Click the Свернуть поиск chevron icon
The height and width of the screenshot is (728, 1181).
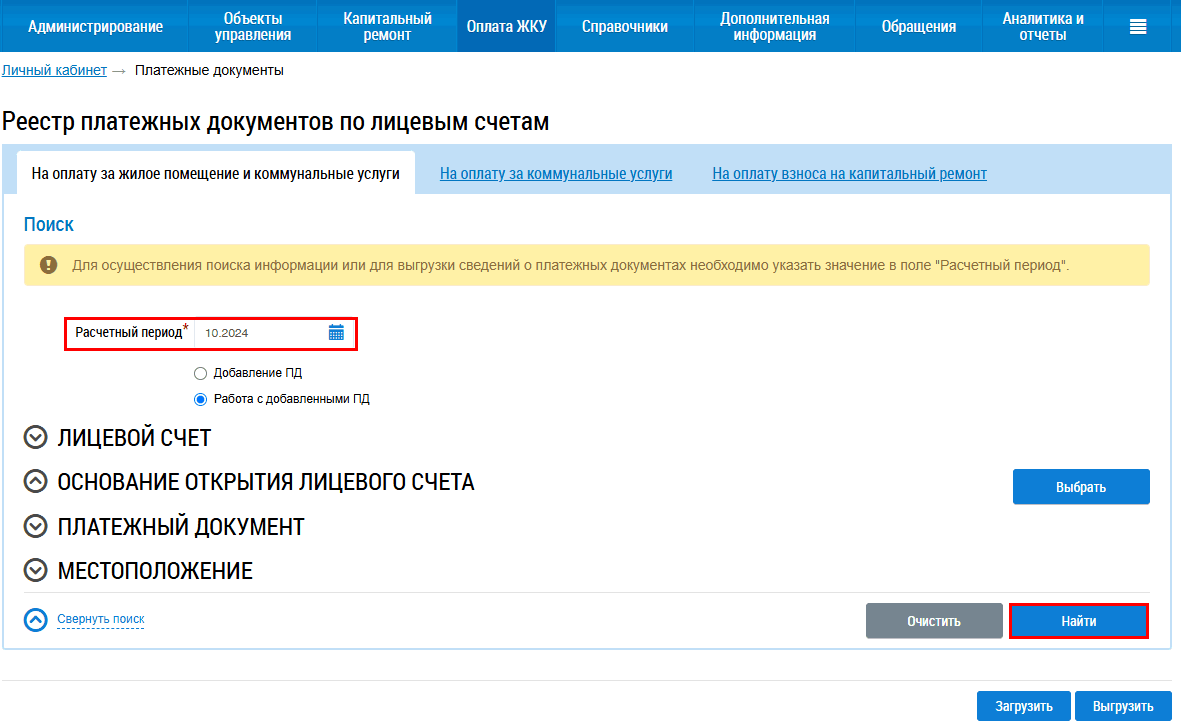click(x=36, y=620)
